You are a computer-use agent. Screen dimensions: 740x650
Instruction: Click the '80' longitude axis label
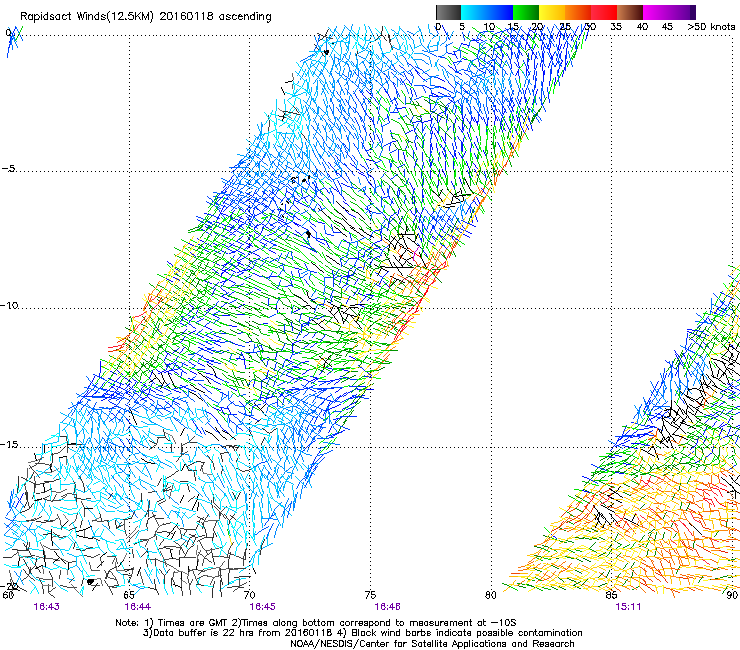[491, 595]
